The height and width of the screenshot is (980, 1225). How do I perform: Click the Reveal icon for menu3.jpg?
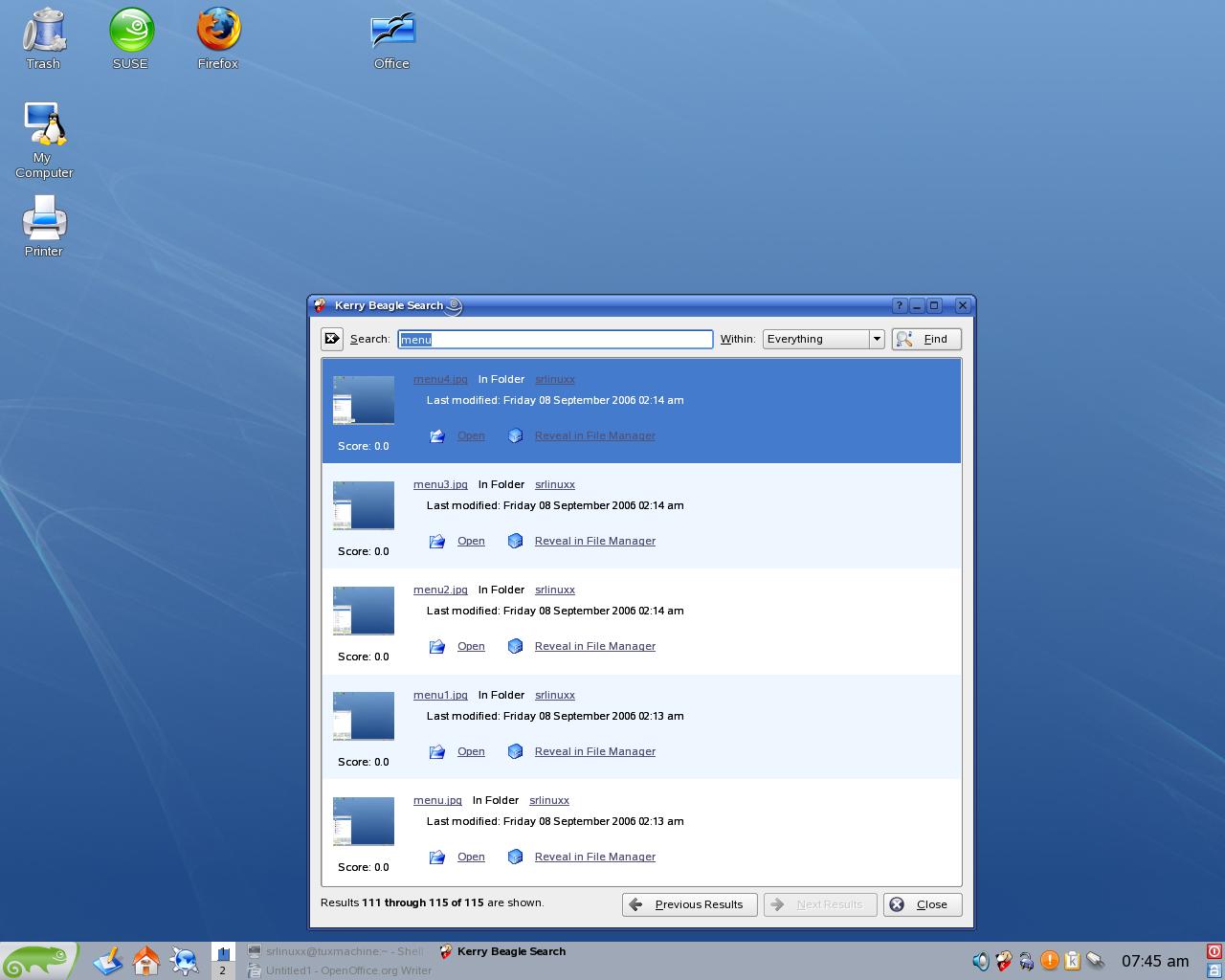tap(515, 541)
